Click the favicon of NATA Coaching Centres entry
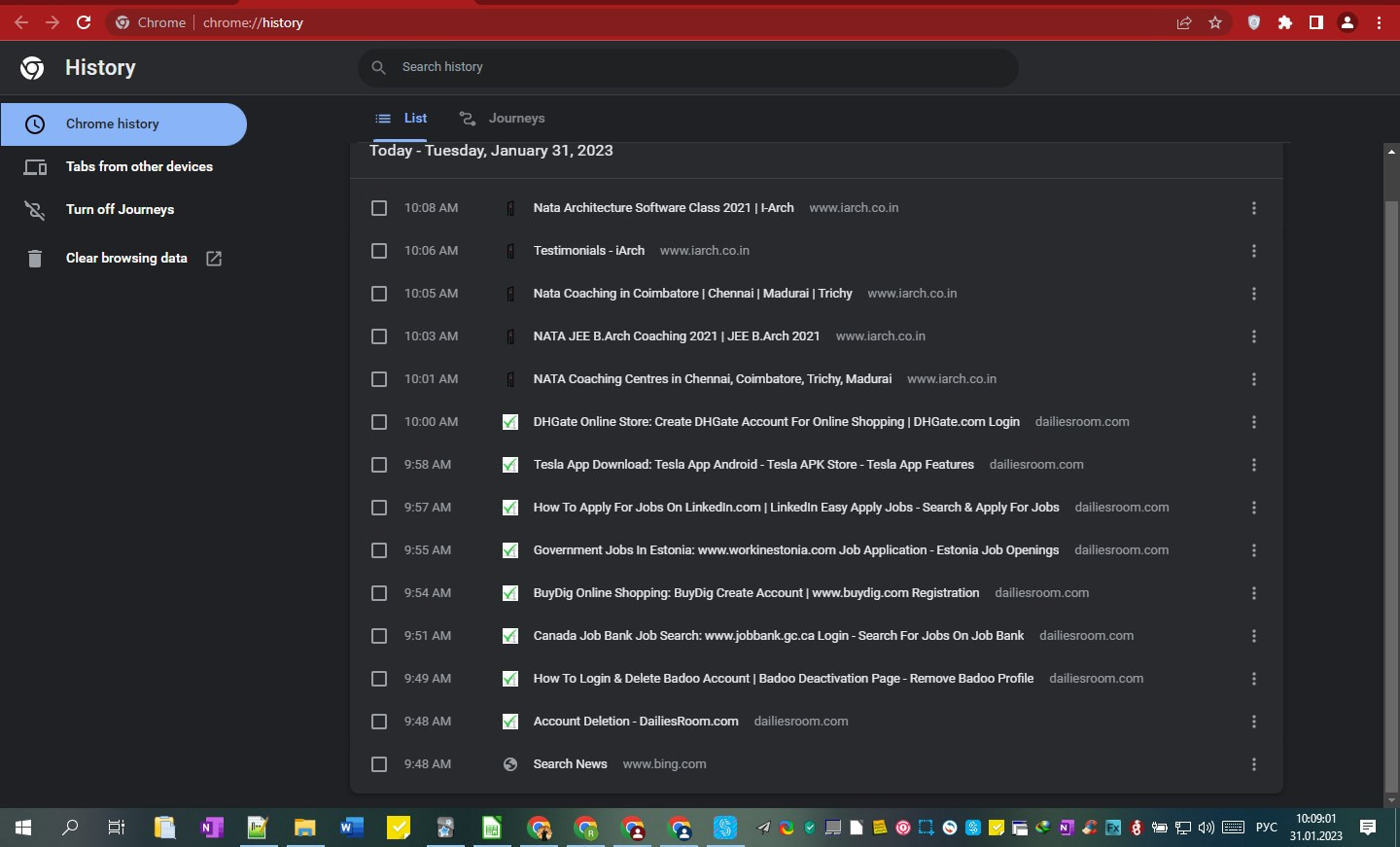 [509, 379]
